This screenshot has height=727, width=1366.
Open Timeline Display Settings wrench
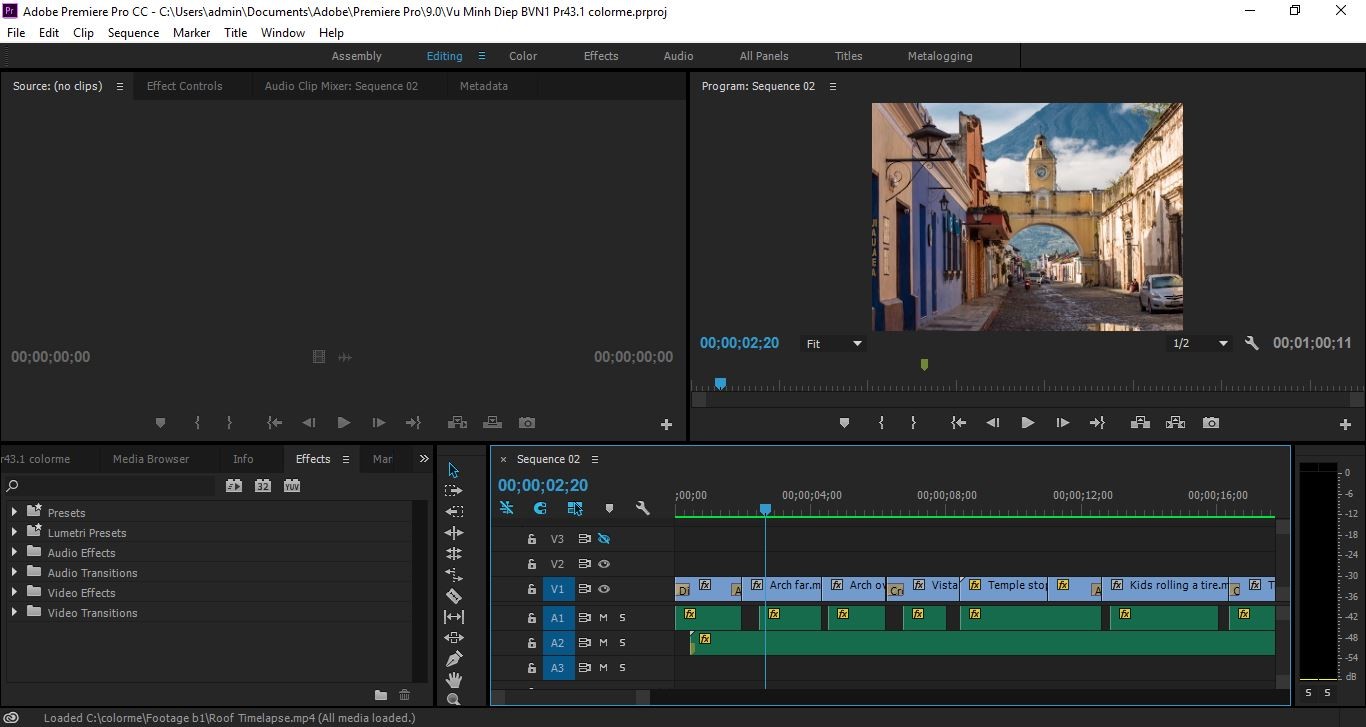(643, 508)
